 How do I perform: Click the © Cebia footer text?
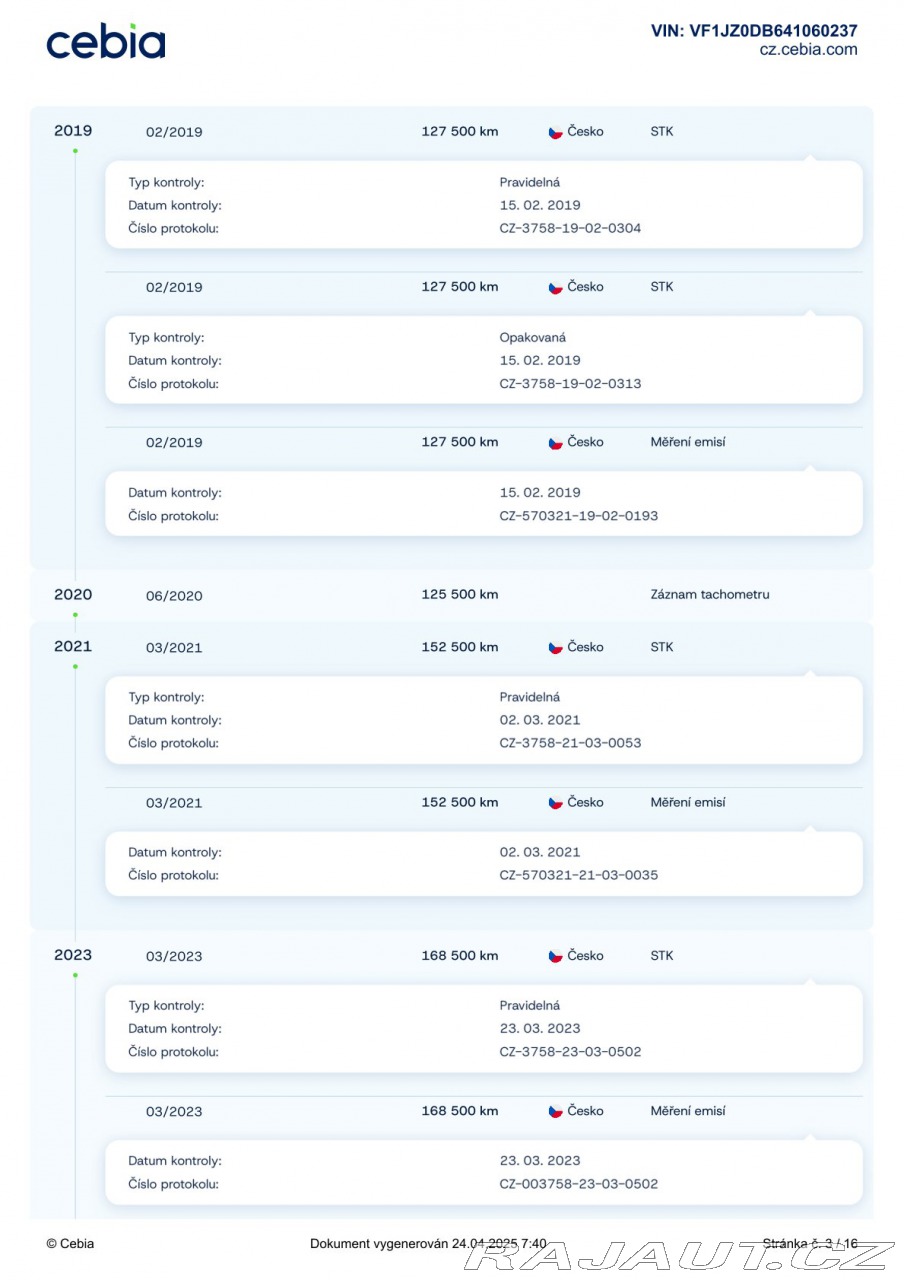pos(70,1244)
